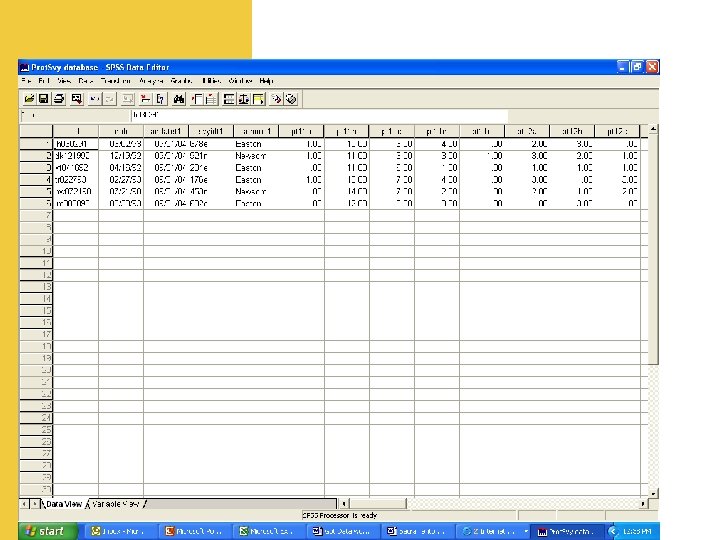Click the cell editor input field
The width and height of the screenshot is (720, 540).
point(319,115)
